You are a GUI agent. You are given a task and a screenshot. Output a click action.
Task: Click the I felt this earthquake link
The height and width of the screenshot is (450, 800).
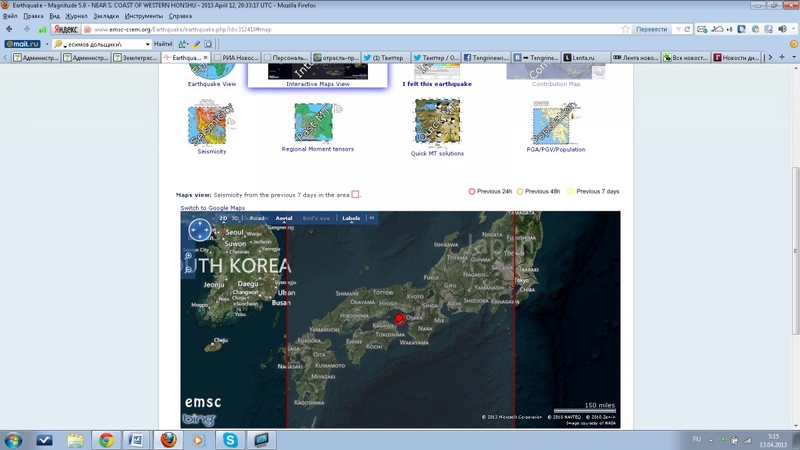[437, 84]
